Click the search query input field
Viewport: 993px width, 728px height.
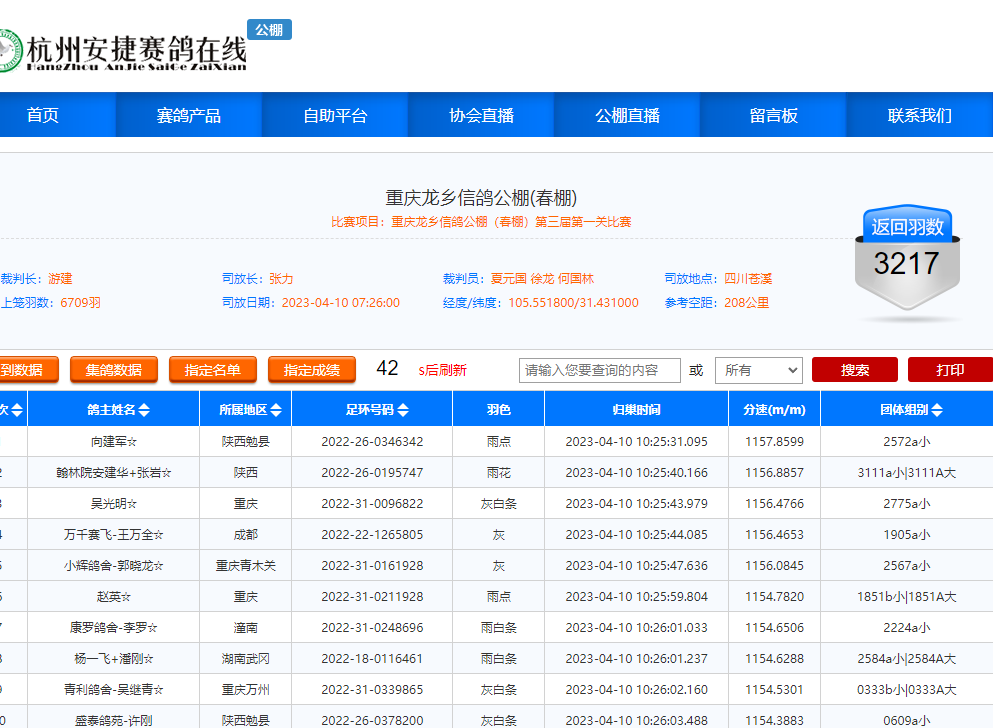tap(599, 370)
